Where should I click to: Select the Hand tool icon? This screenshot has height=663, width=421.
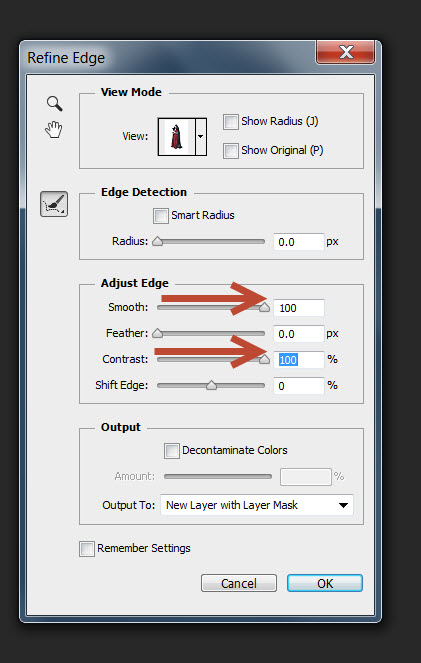coord(54,129)
